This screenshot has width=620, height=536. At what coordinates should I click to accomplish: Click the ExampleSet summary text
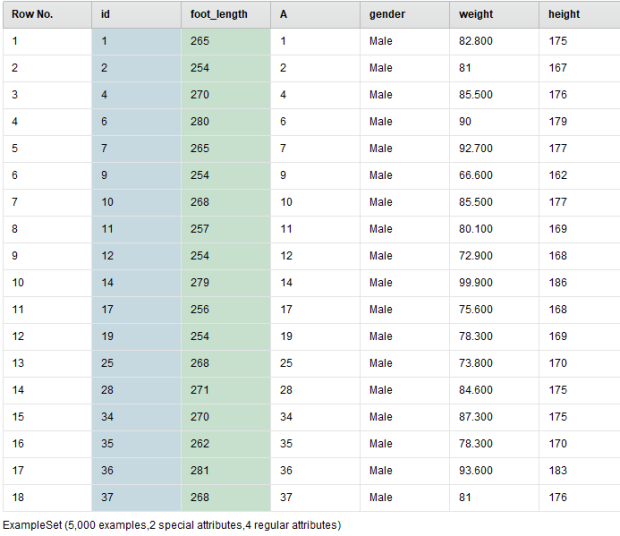coord(172,525)
